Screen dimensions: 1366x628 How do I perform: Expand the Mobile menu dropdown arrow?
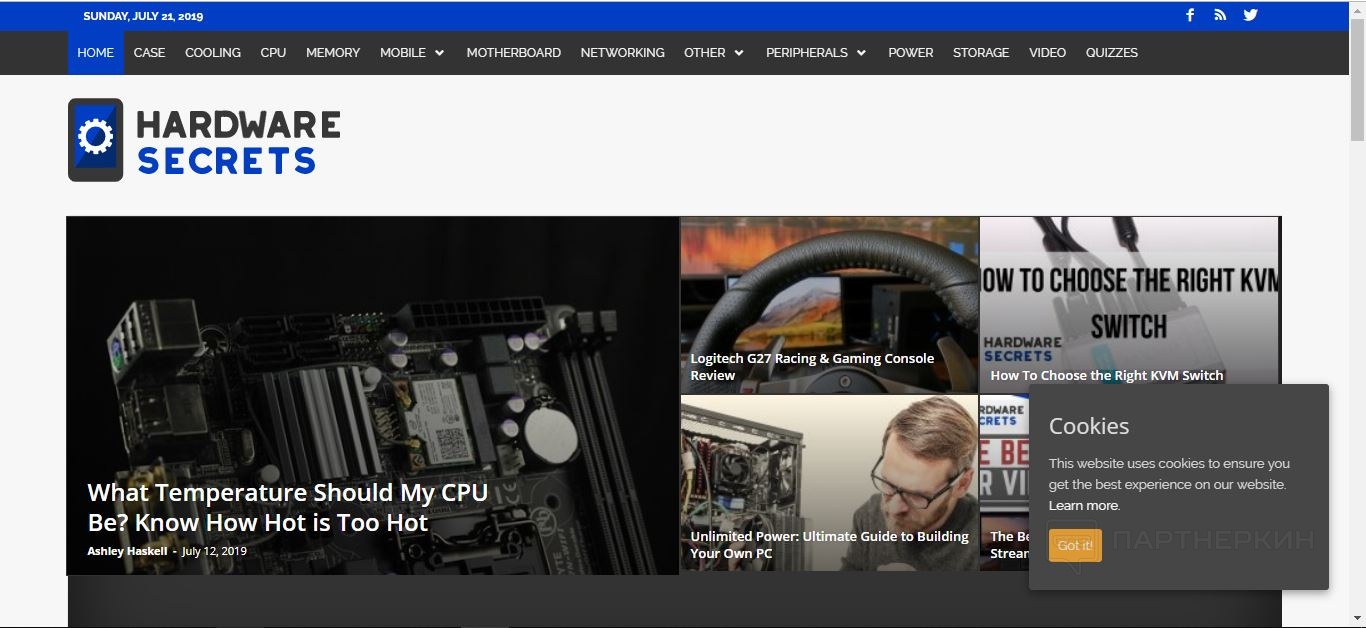click(439, 53)
